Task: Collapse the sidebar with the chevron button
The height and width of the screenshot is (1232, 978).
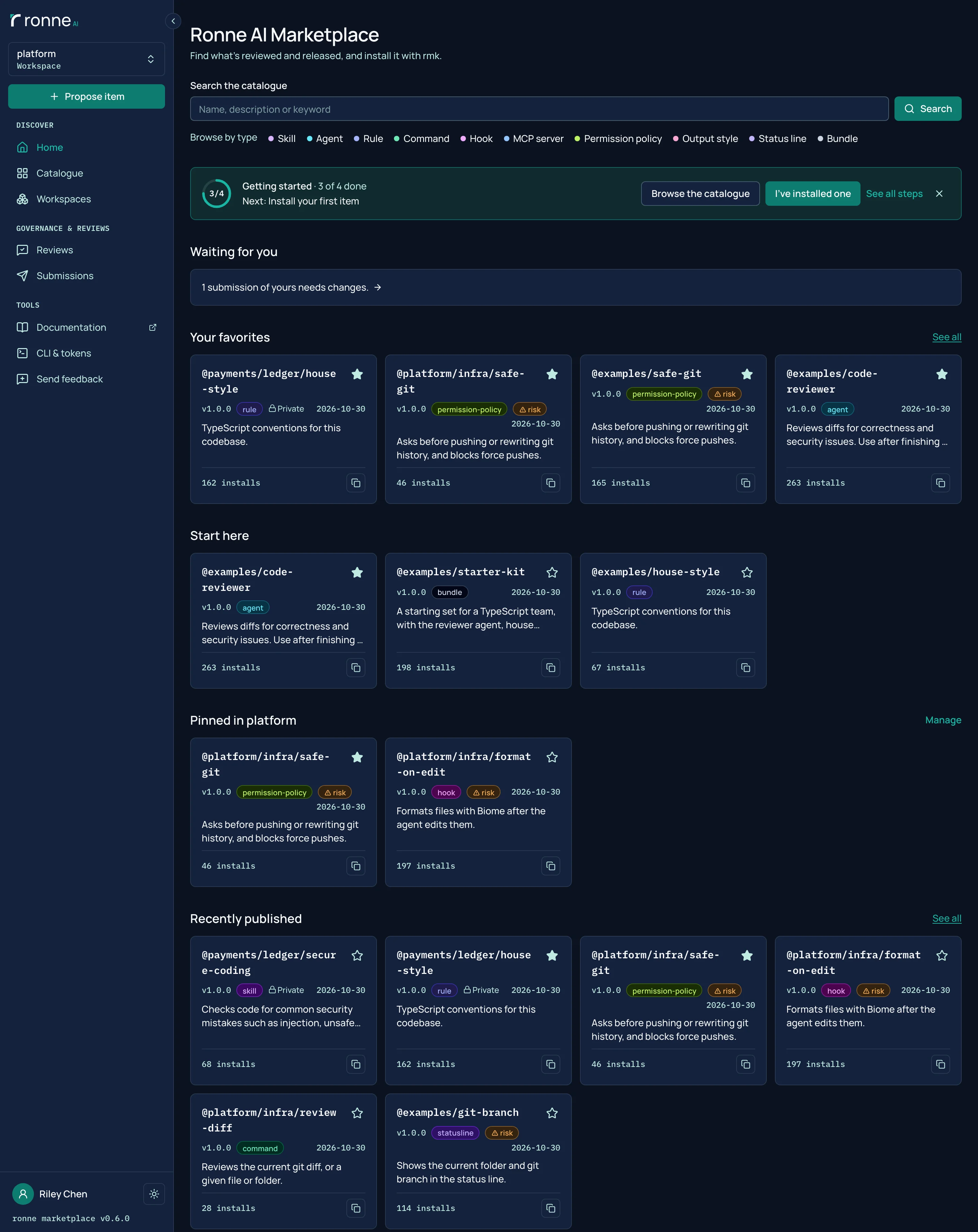Action: 173,21
